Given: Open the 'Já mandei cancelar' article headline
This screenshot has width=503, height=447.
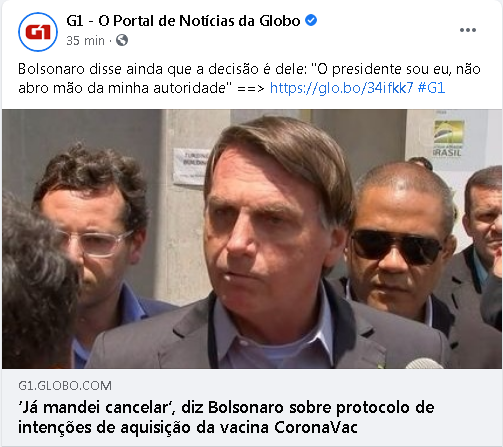Looking at the screenshot, I should click(x=226, y=417).
